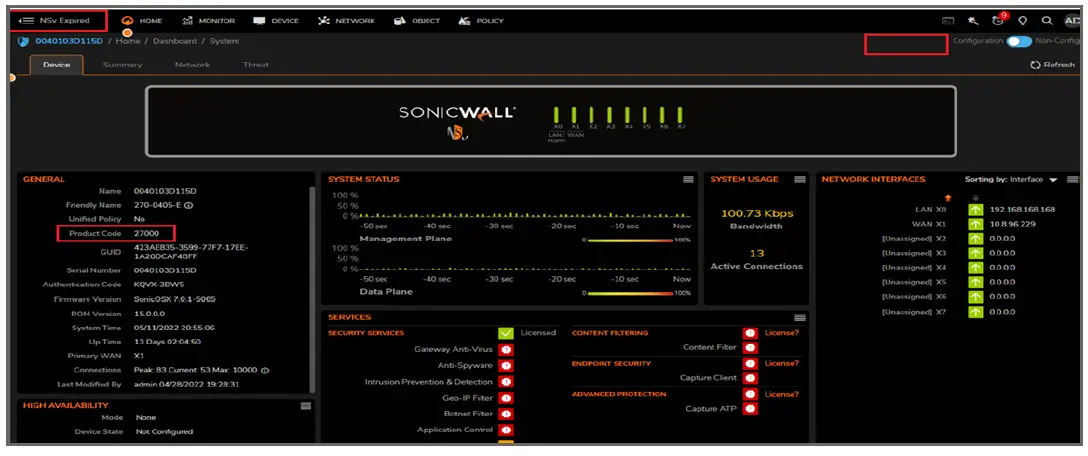Click the red alert icon next to Geo-IP Filter
The height and width of the screenshot is (456, 1088).
506,398
